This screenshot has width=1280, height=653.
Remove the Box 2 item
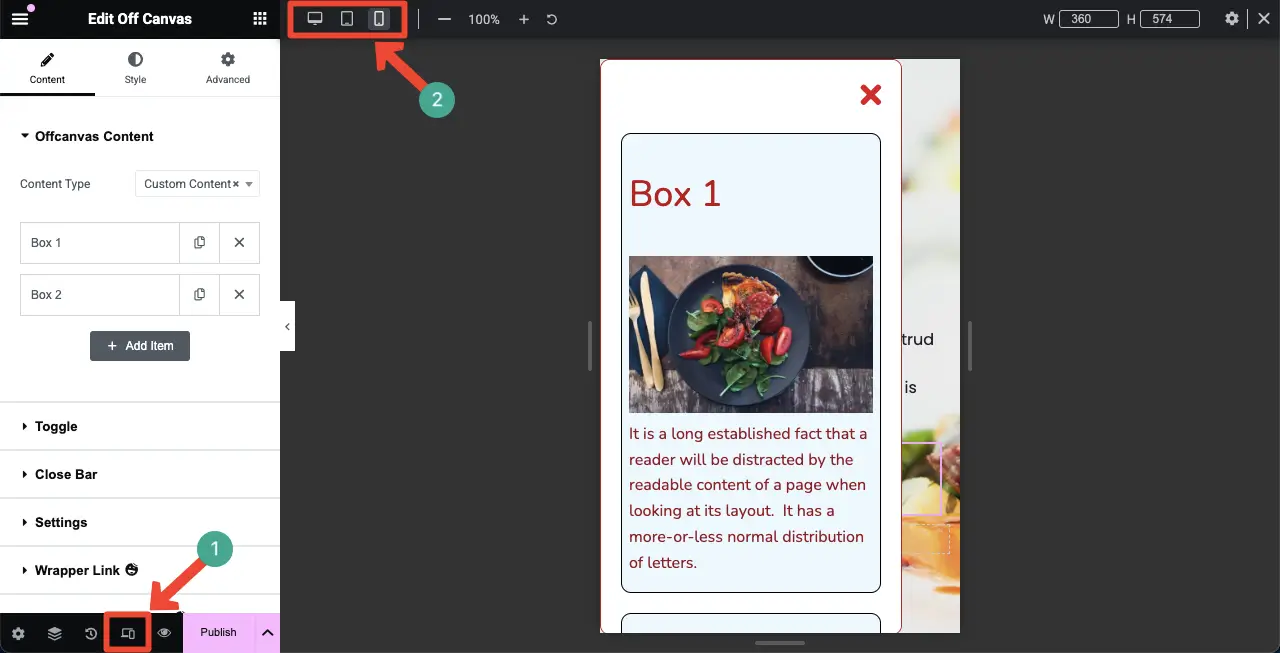(240, 295)
